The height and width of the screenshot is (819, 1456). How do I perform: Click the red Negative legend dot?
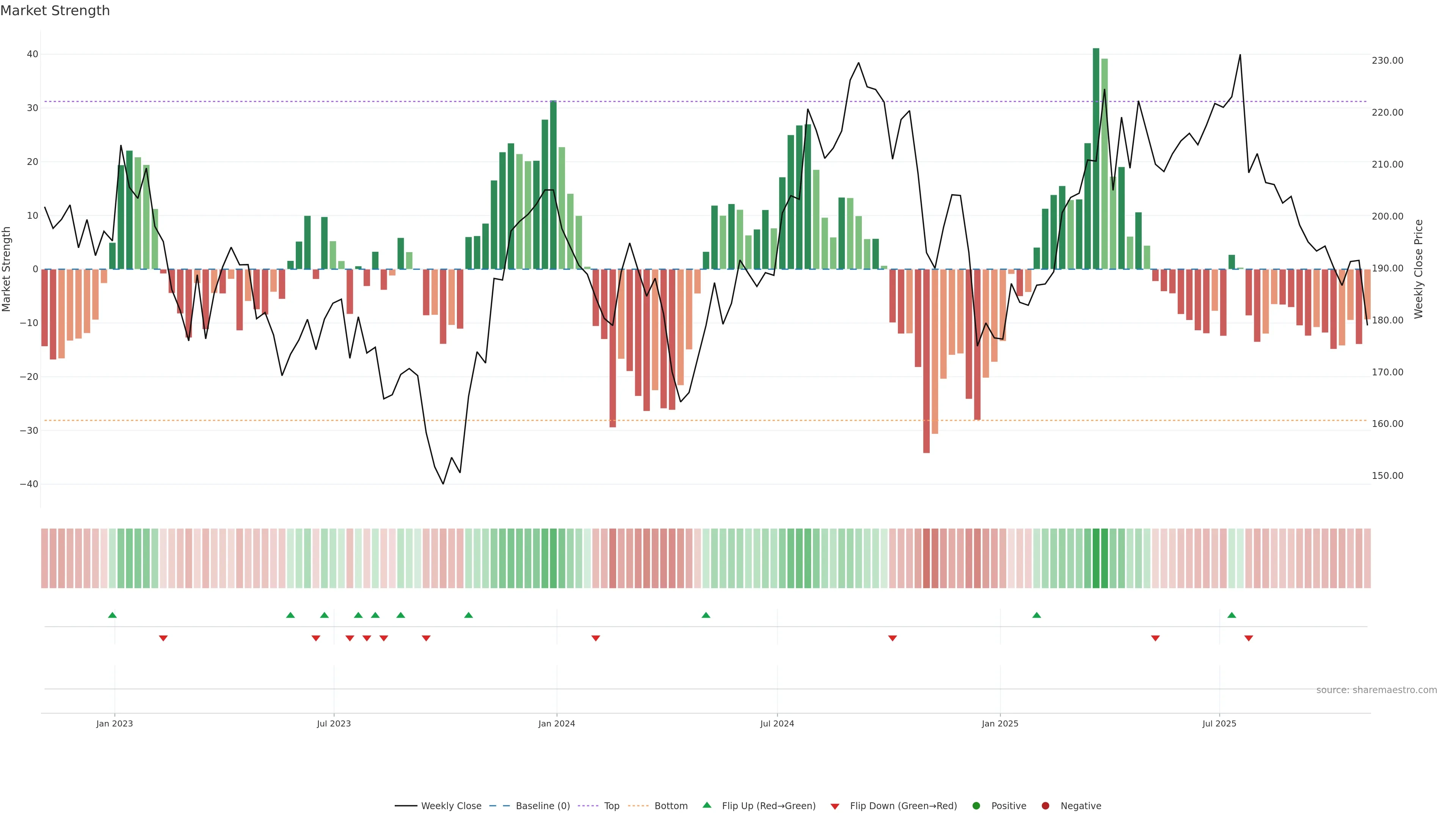pos(1045,805)
